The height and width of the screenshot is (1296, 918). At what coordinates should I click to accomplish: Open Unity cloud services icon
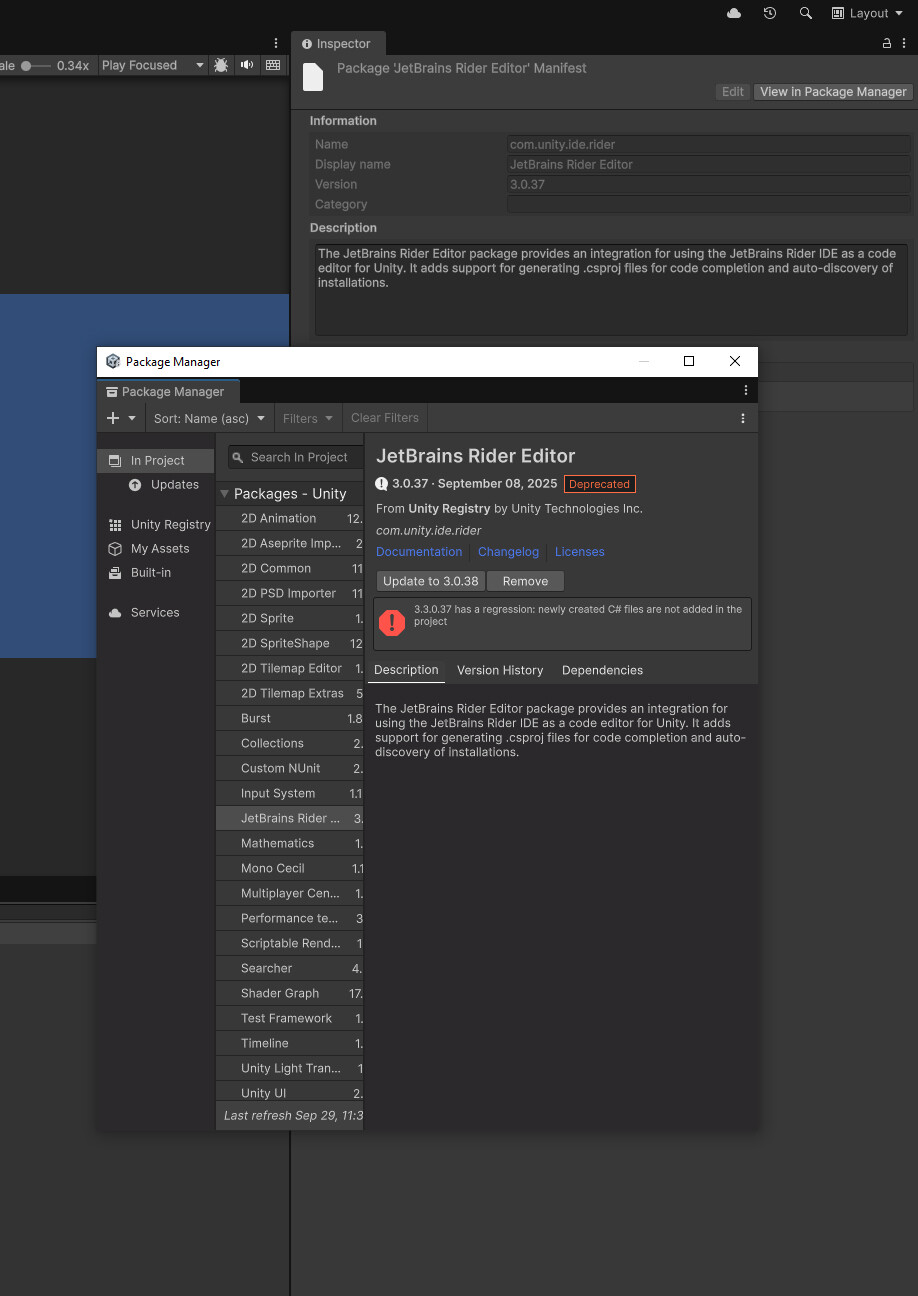tap(734, 13)
